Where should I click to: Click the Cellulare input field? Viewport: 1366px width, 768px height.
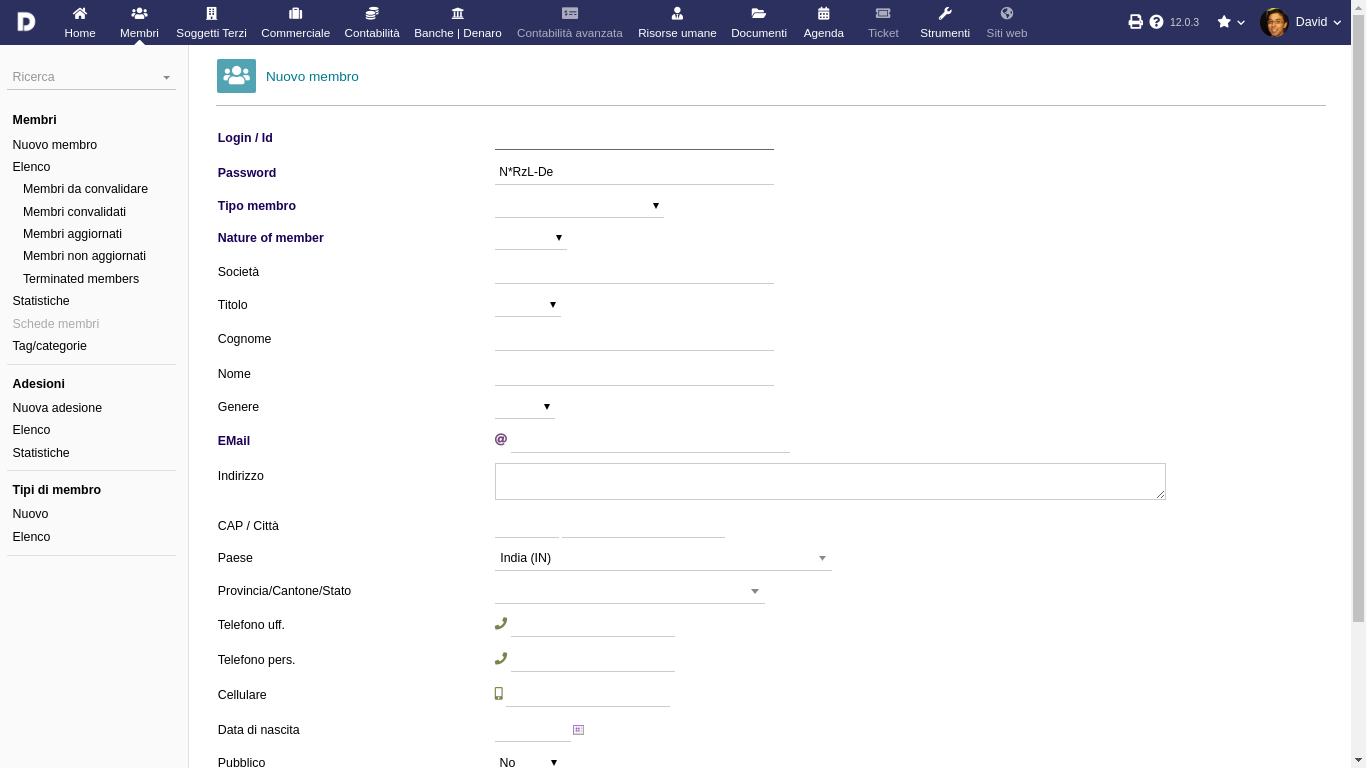point(588,694)
